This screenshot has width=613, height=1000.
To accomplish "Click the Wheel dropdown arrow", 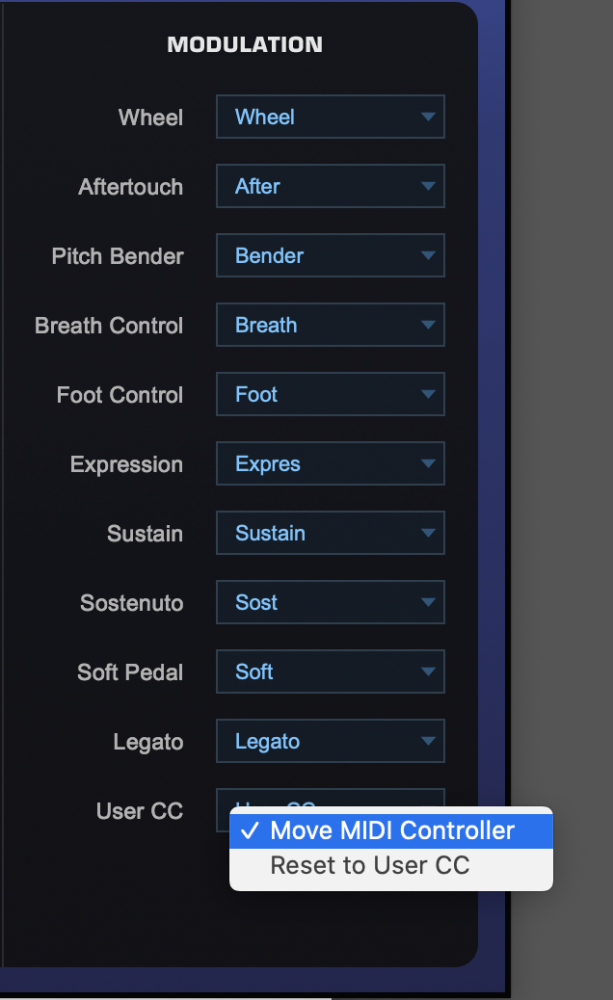I will pos(428,117).
